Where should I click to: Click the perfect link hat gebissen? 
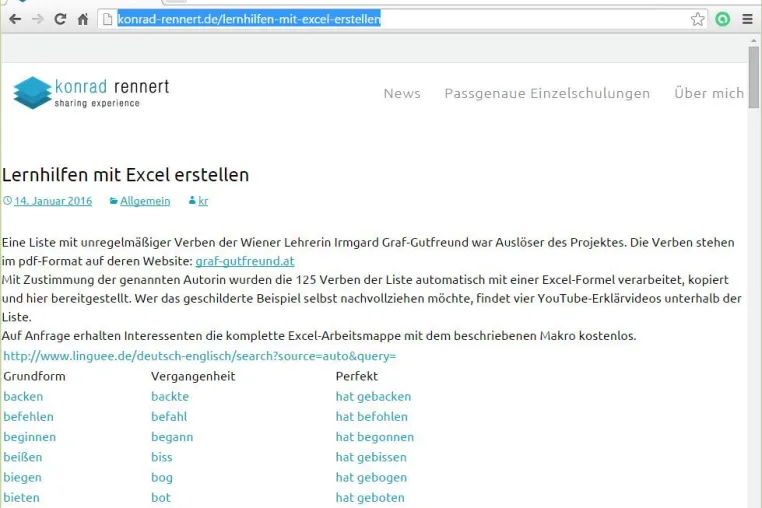(x=371, y=457)
